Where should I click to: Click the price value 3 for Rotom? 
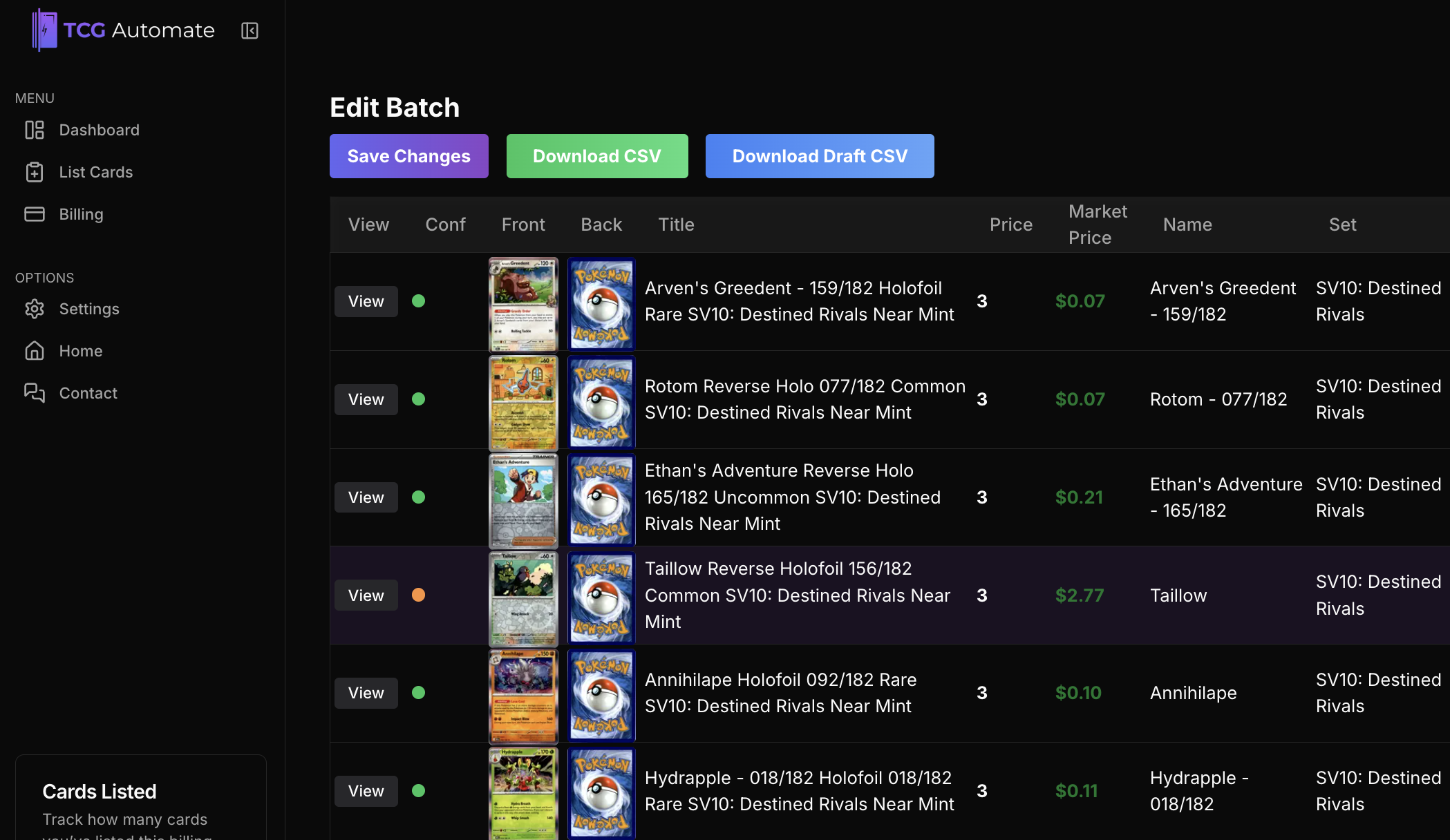tap(982, 399)
